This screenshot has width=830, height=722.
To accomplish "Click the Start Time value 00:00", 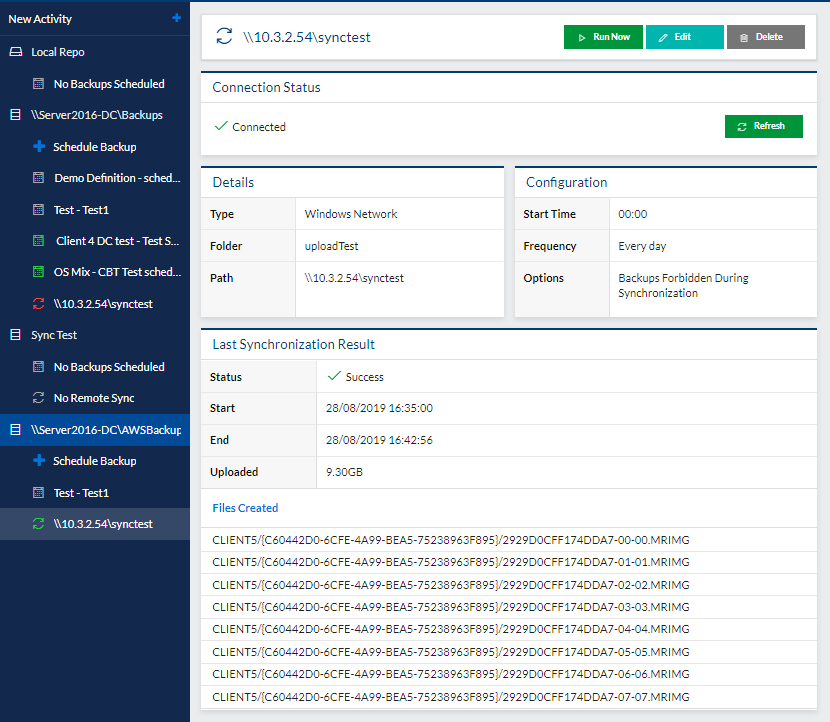I will pos(633,214).
